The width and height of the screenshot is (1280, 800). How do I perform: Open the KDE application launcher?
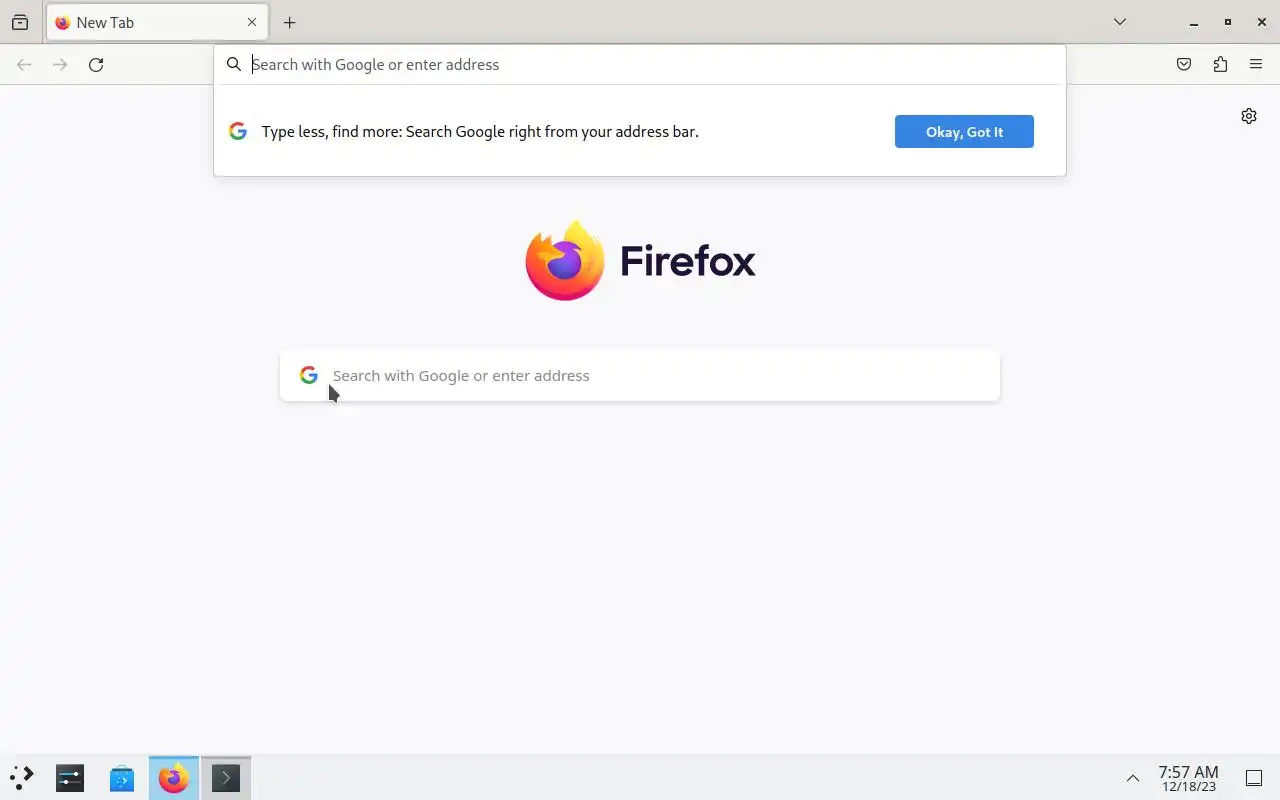pos(22,778)
